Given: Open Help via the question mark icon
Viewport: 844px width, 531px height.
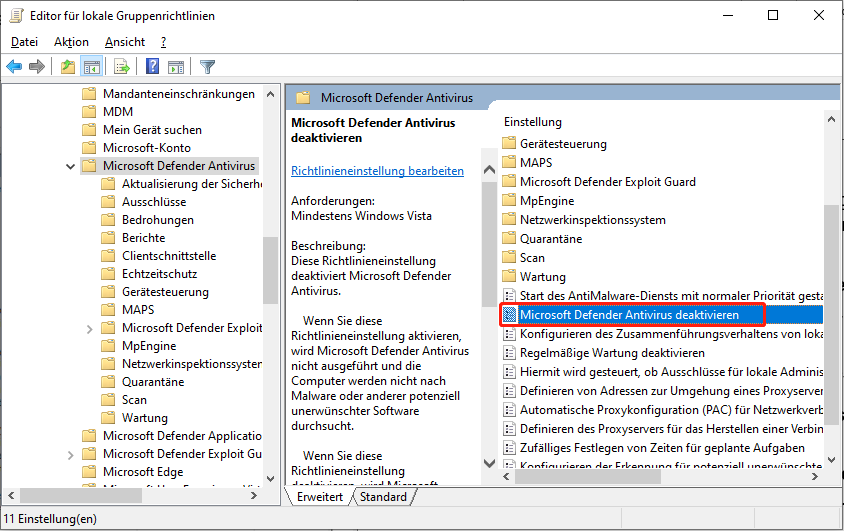Looking at the screenshot, I should (153, 67).
